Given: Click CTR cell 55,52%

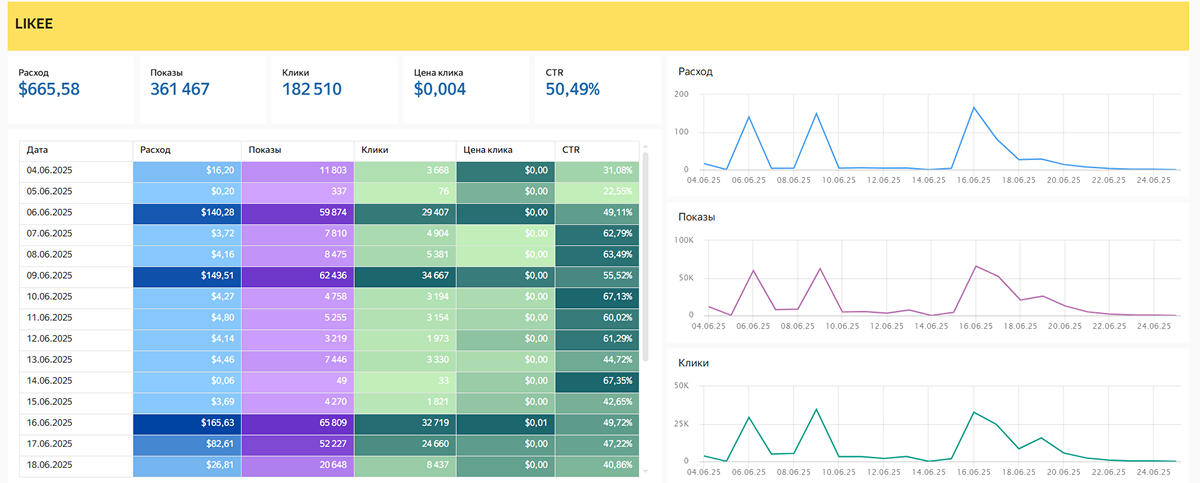Looking at the screenshot, I should [x=597, y=276].
